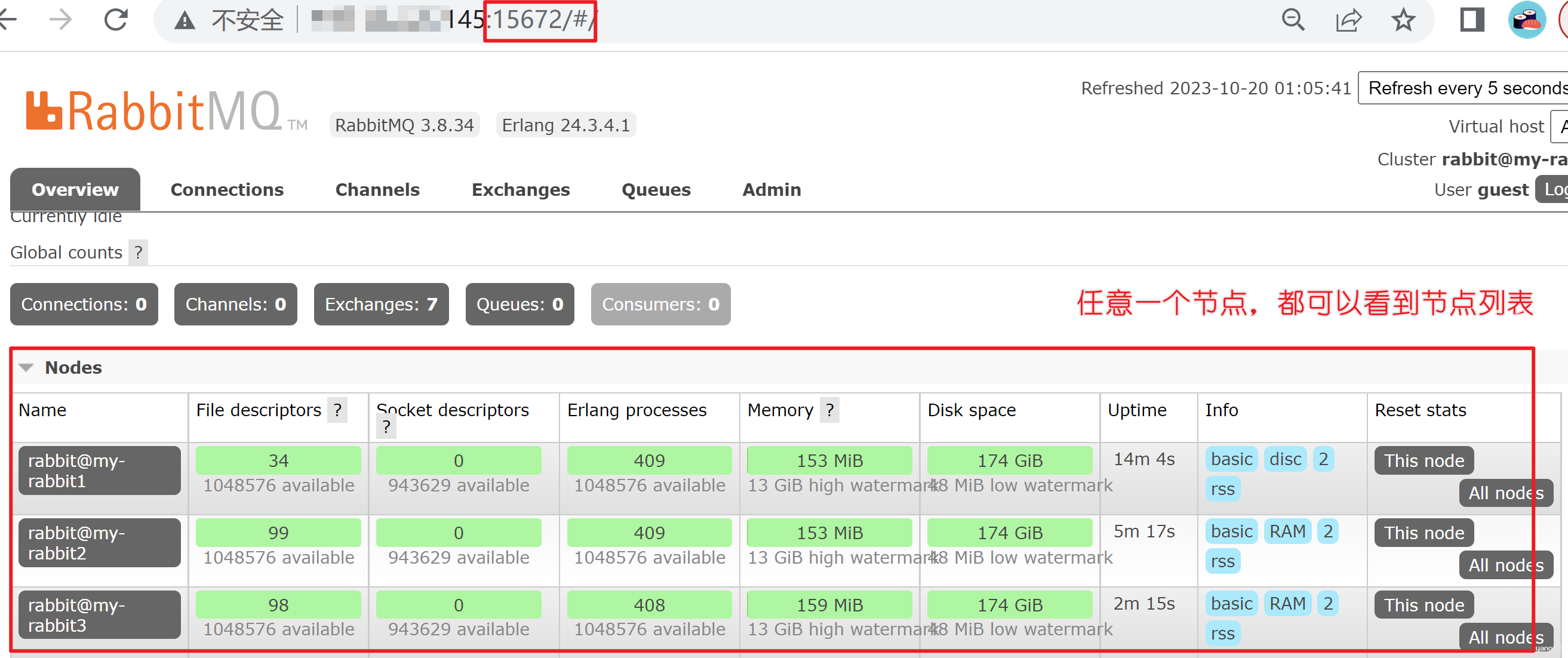
Task: Open node rabbit@my-rabbit3
Action: (99, 615)
